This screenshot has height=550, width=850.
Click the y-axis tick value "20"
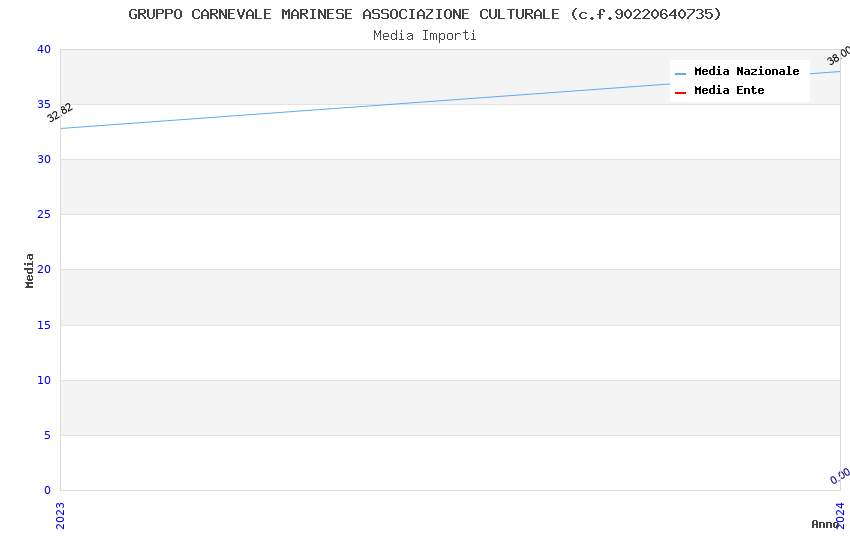click(x=44, y=269)
